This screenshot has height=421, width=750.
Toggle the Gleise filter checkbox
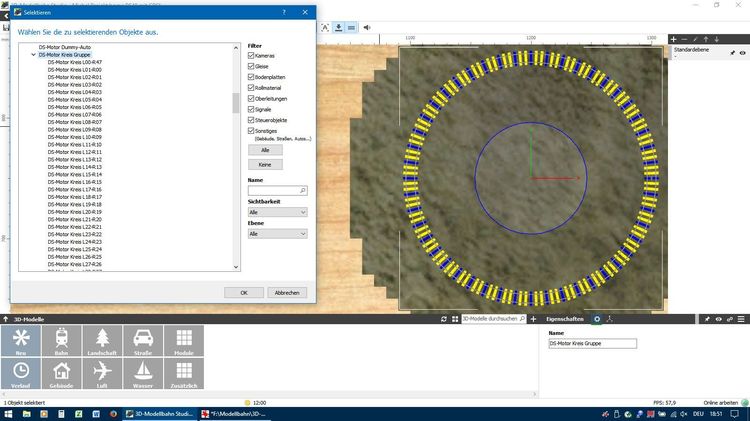[251, 66]
